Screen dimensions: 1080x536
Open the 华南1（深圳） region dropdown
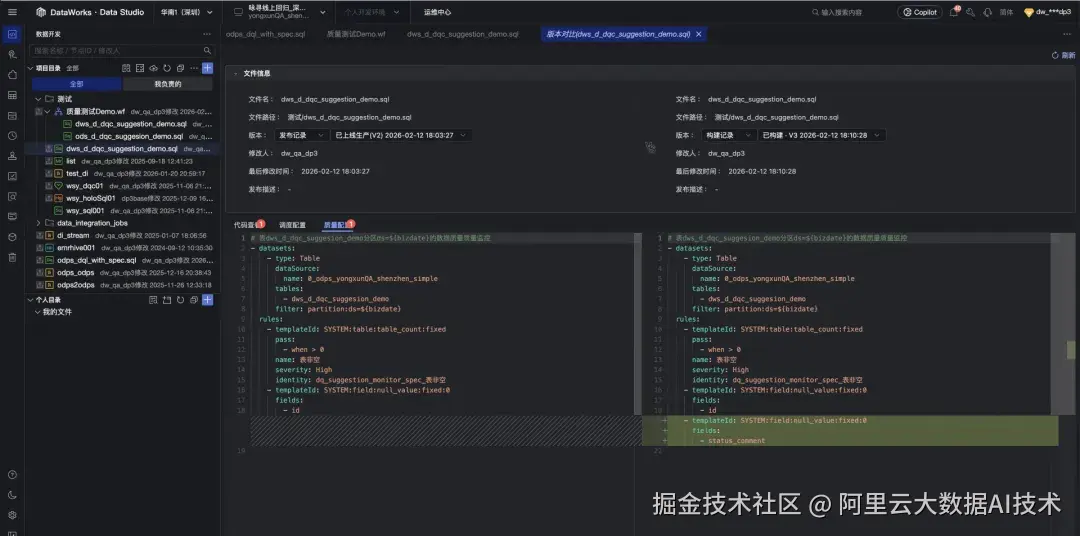pyautogui.click(x=186, y=12)
